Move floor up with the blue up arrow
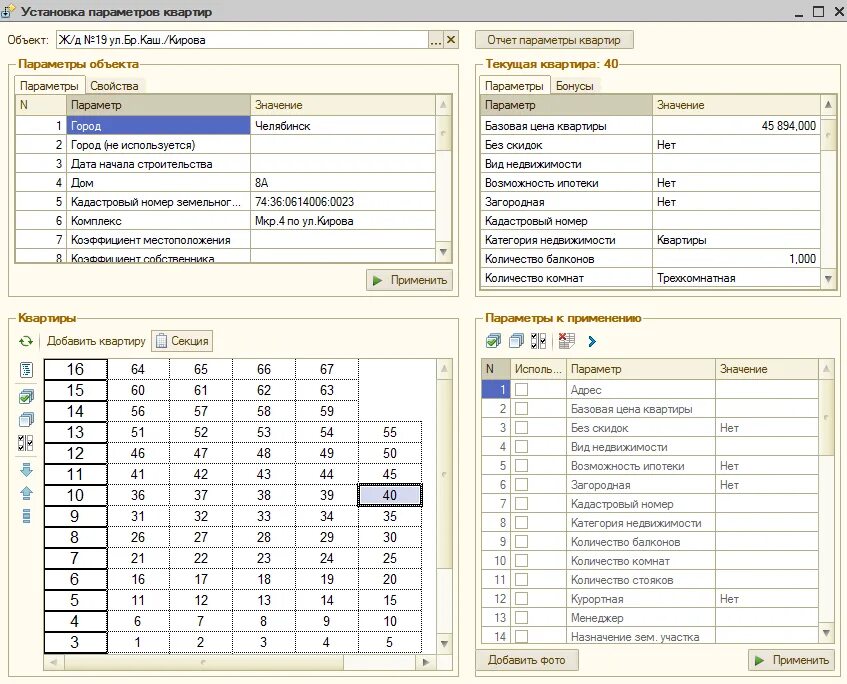This screenshot has height=684, width=847. click(26, 493)
